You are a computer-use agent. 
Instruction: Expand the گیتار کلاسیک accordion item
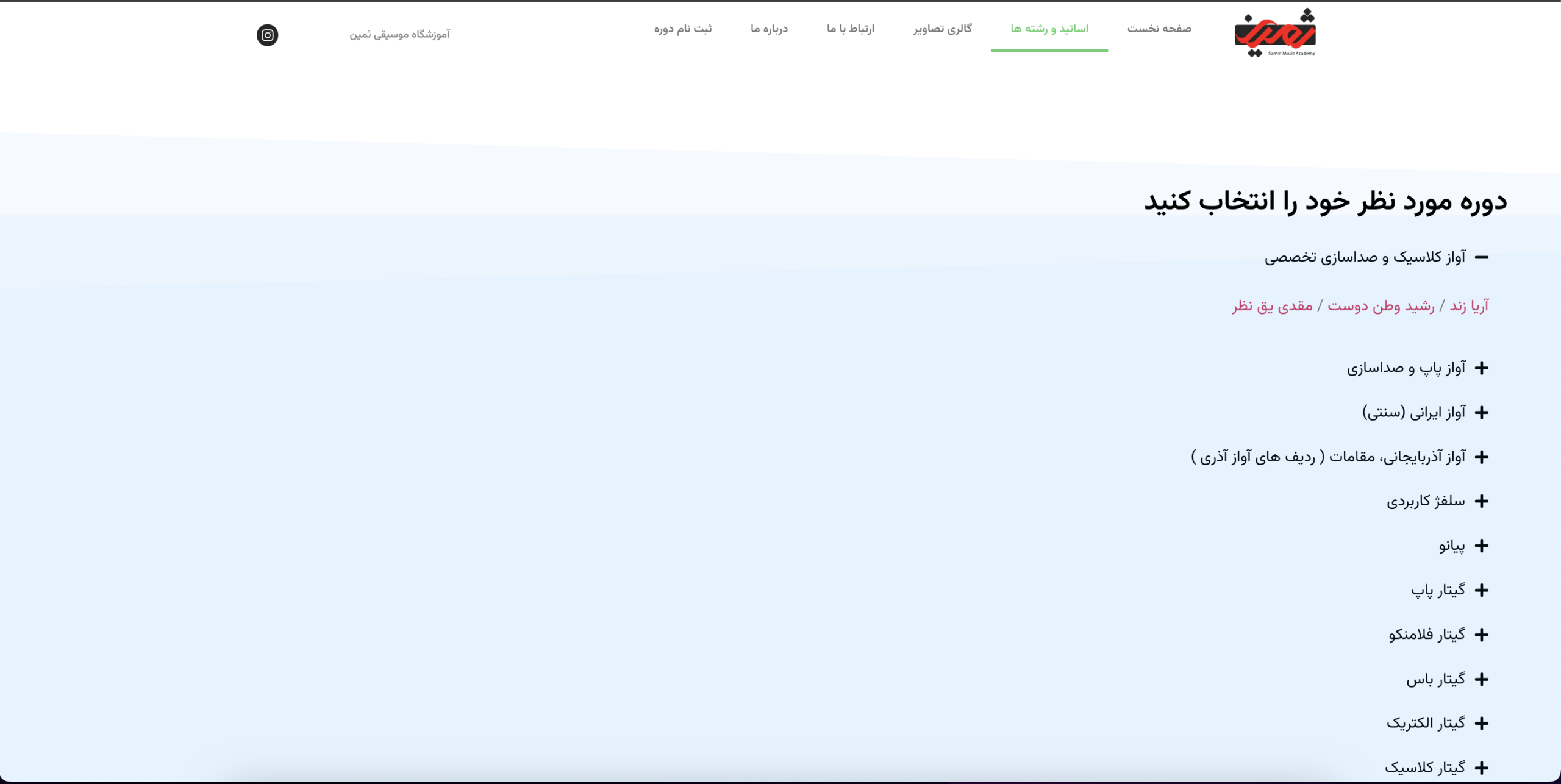[1424, 768]
